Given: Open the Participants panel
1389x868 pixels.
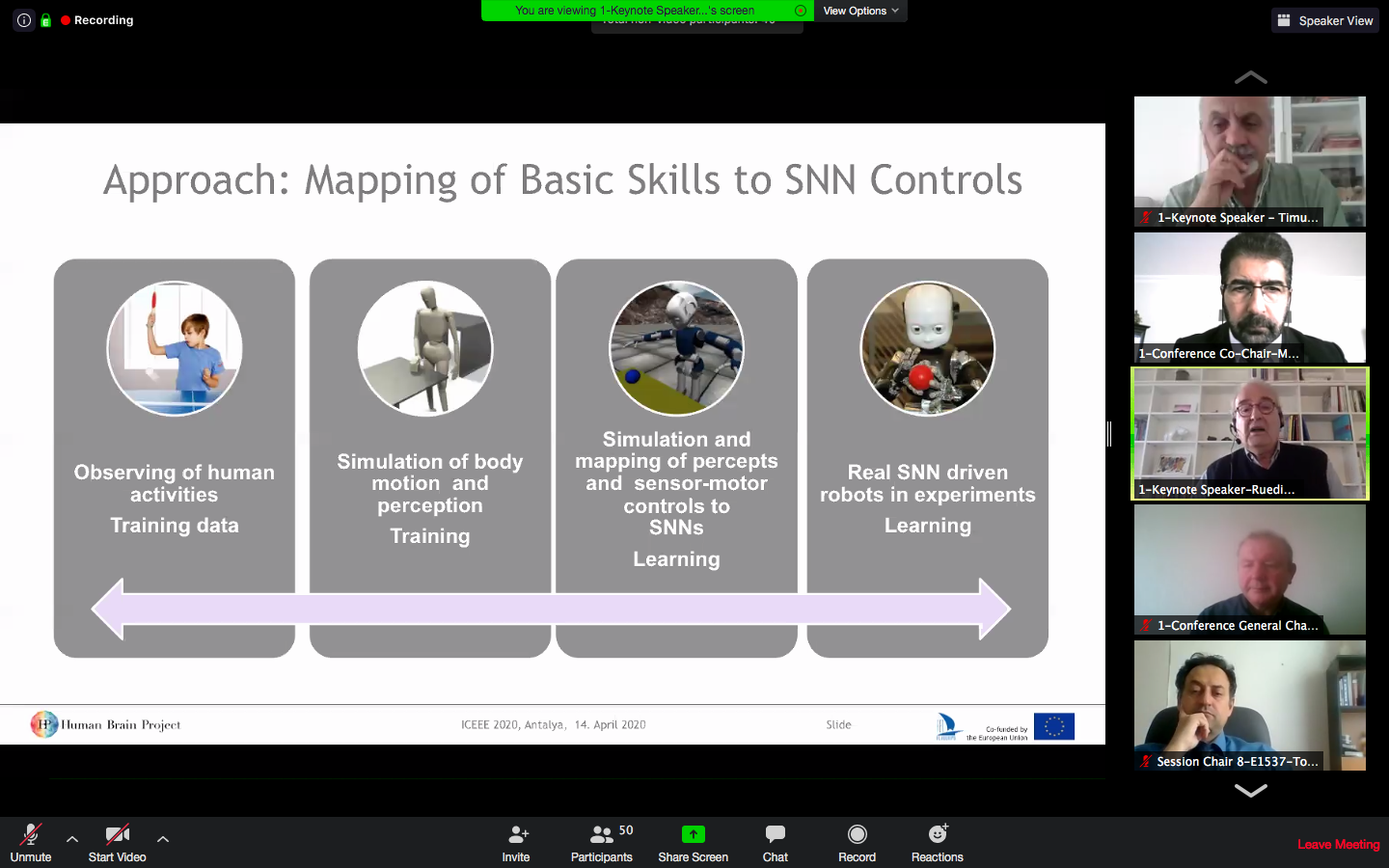Looking at the screenshot, I should pos(602,835).
